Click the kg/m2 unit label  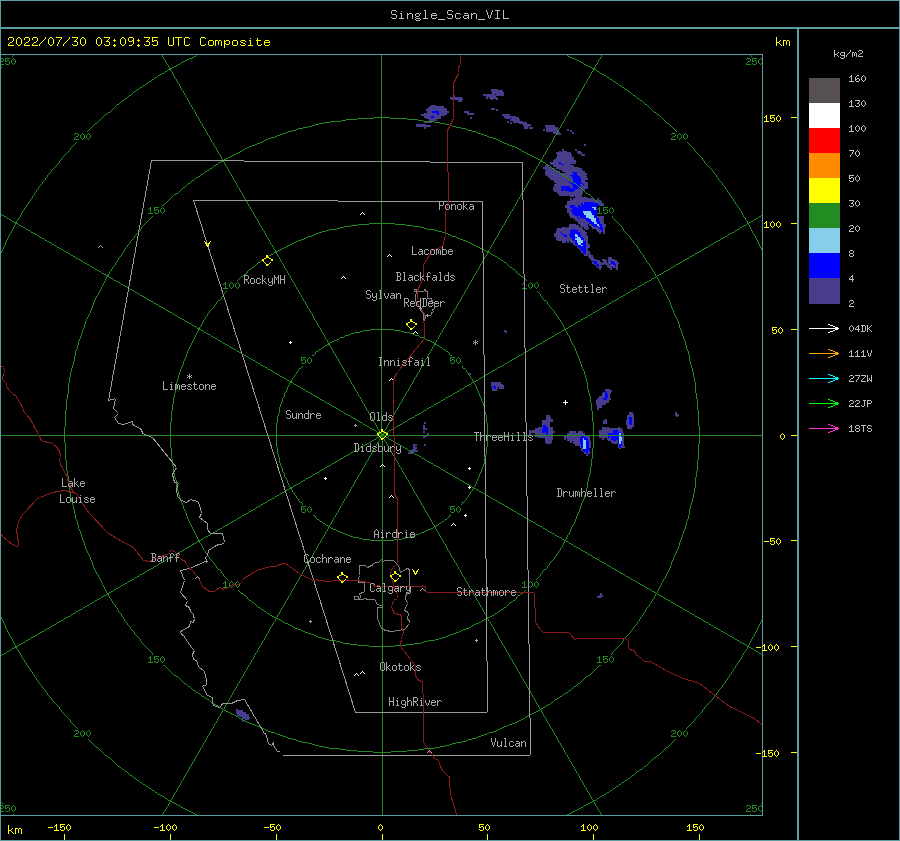coord(848,54)
